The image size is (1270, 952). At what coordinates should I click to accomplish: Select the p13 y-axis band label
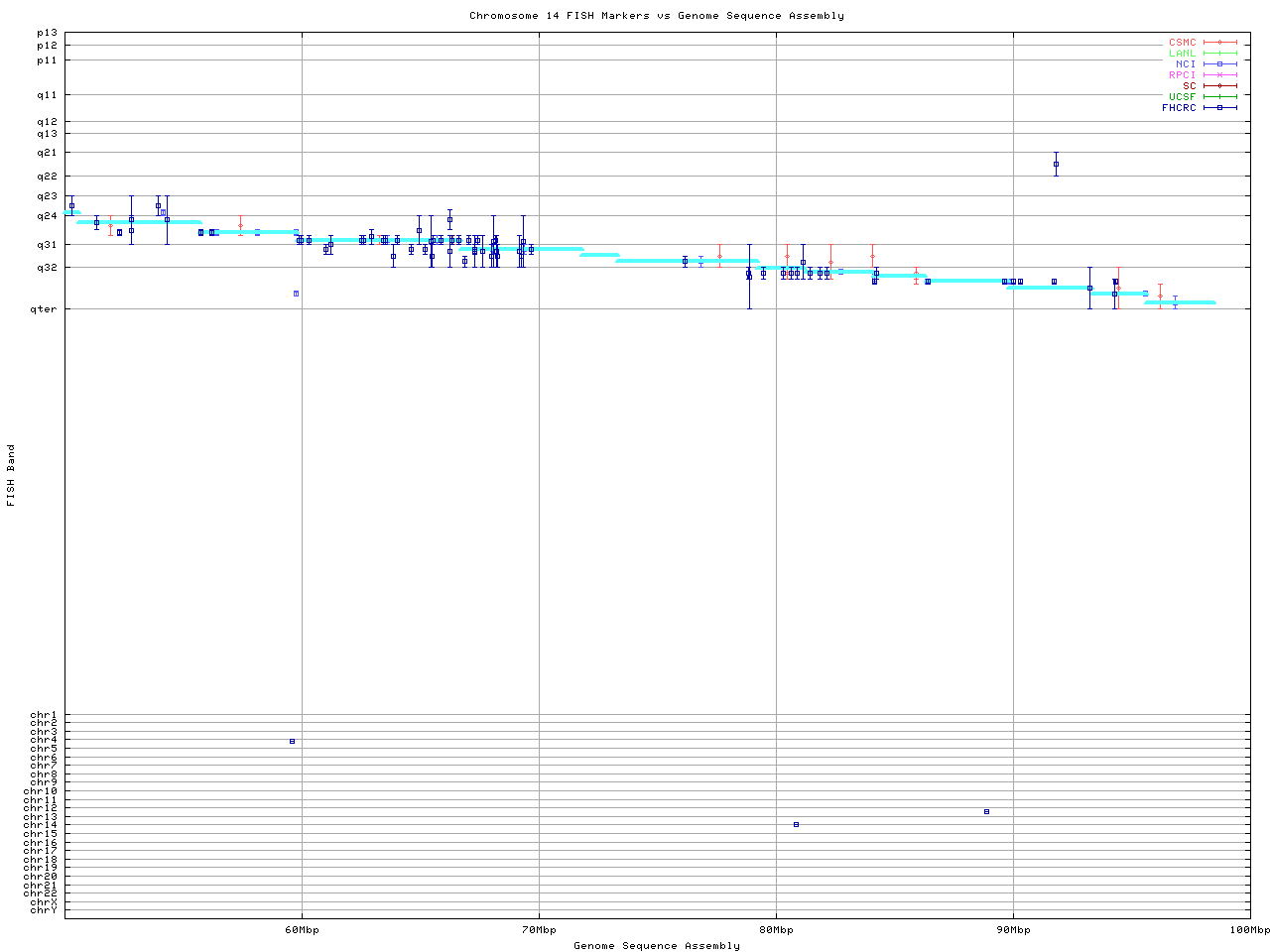tap(47, 33)
